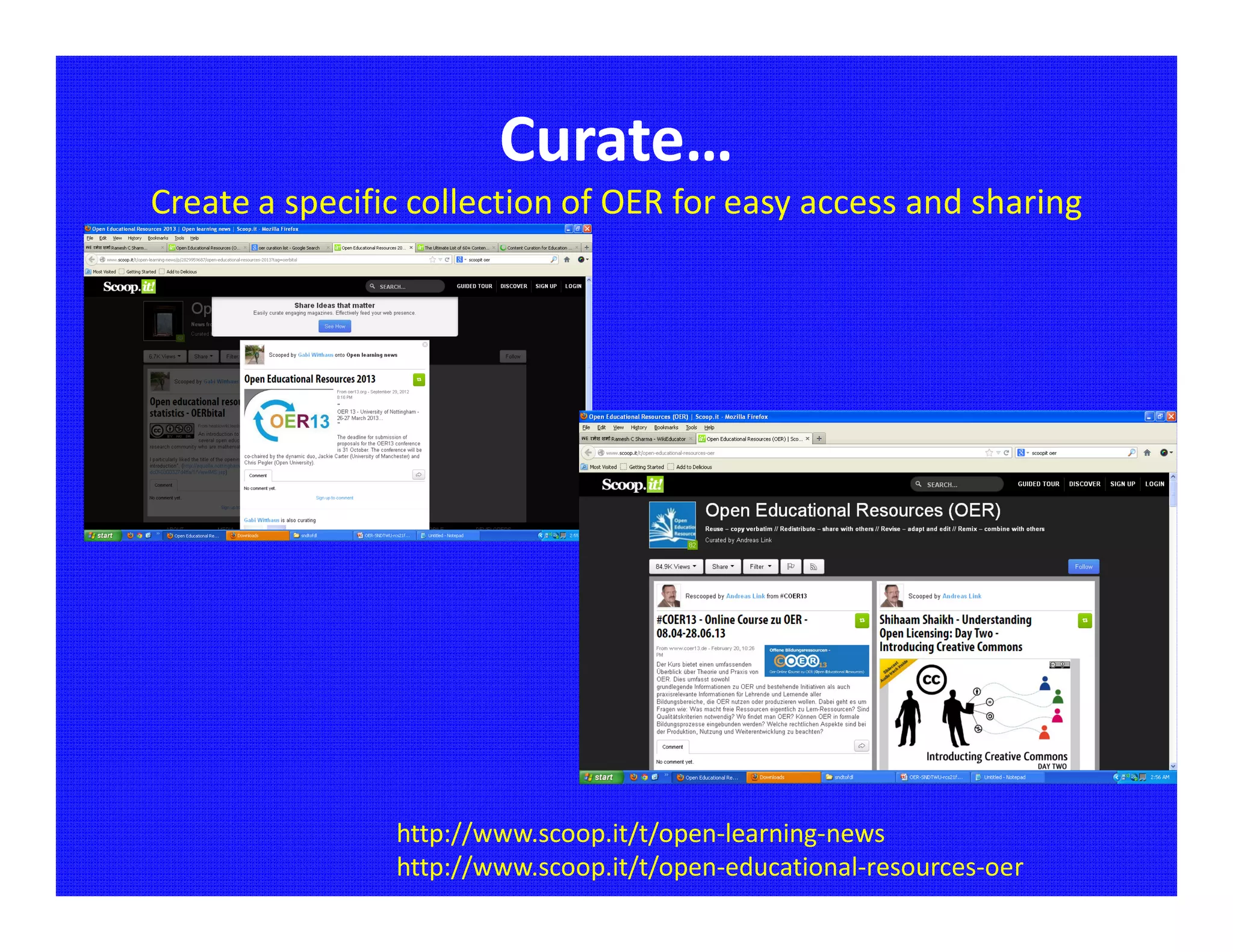Click the Scoop.it SEARCH field in the left window
The image size is (1233, 952).
point(406,286)
